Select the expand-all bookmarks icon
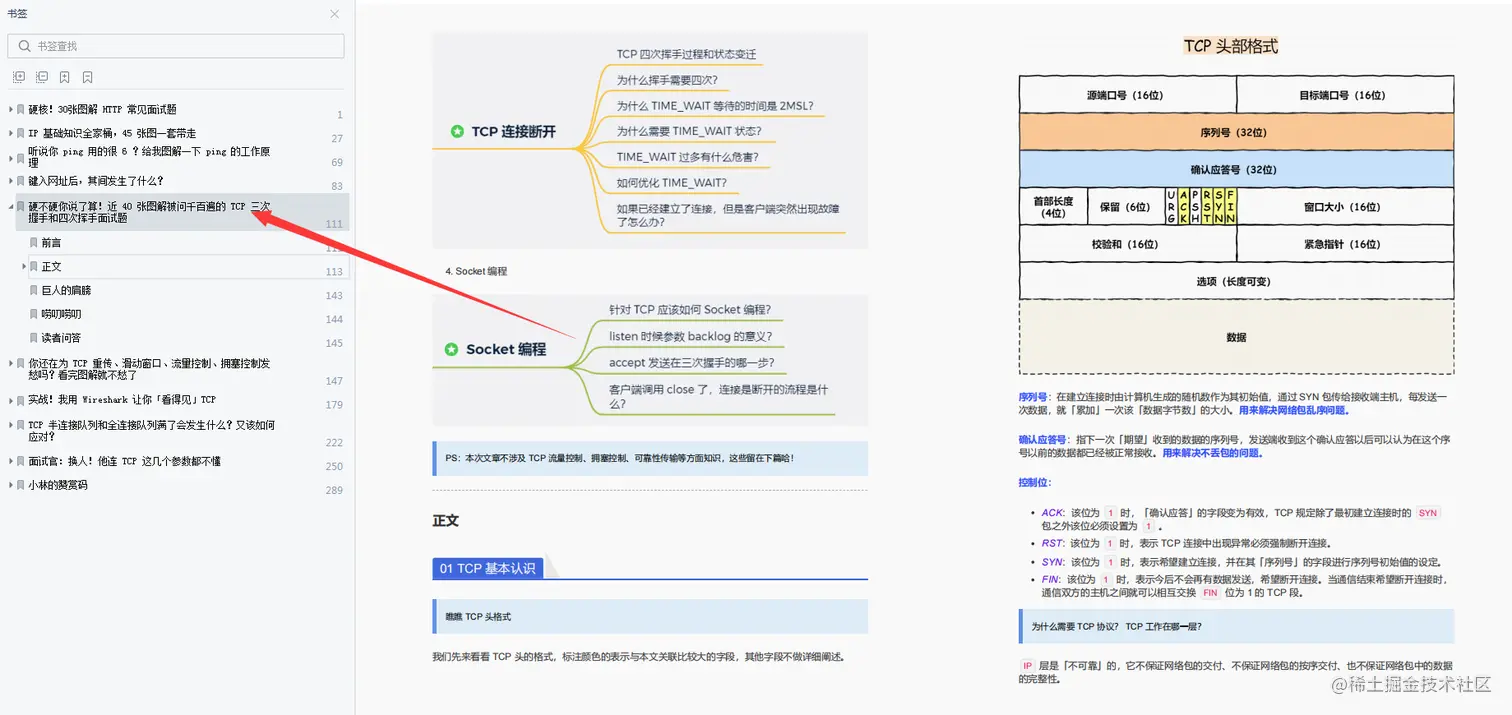 (18, 76)
